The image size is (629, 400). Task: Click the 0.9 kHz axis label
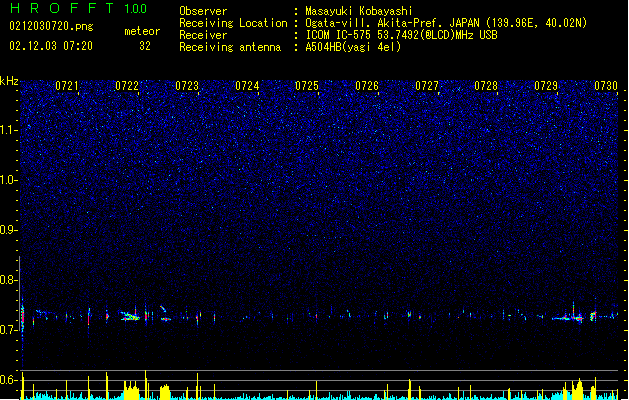pos(9,230)
